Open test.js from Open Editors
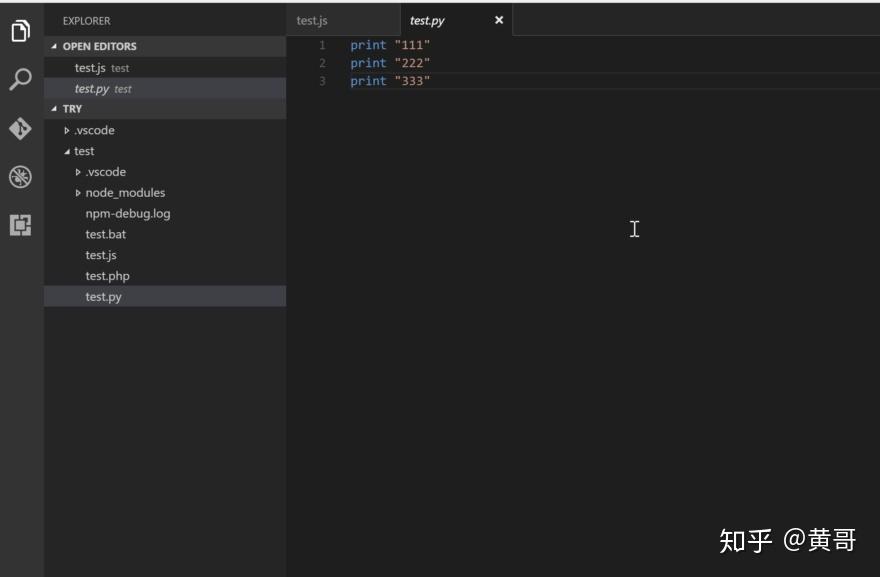Image resolution: width=880 pixels, height=577 pixels. (x=92, y=67)
